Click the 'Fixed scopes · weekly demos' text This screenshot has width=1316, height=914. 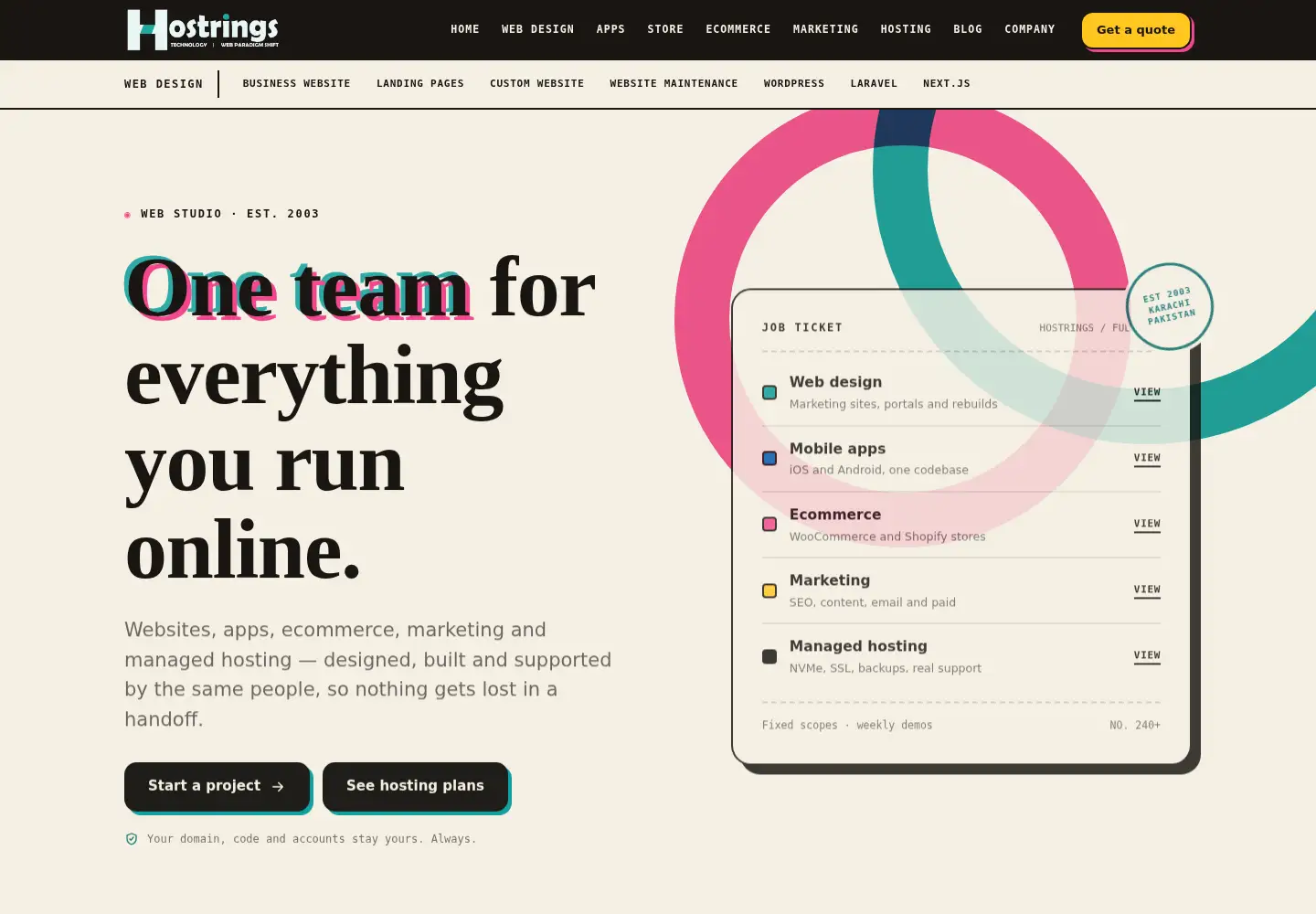[847, 725]
